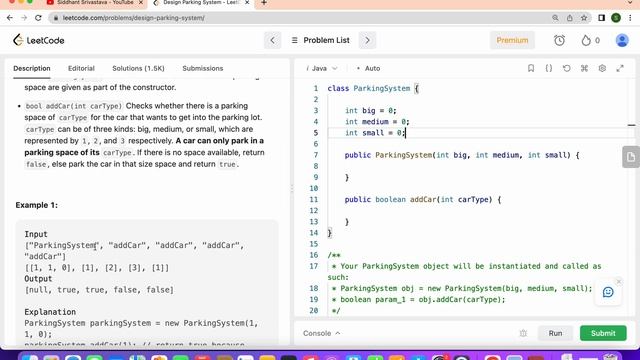Switch to the Siddhant Srivastava YouTube tab
The height and width of the screenshot is (360, 640).
95,3
